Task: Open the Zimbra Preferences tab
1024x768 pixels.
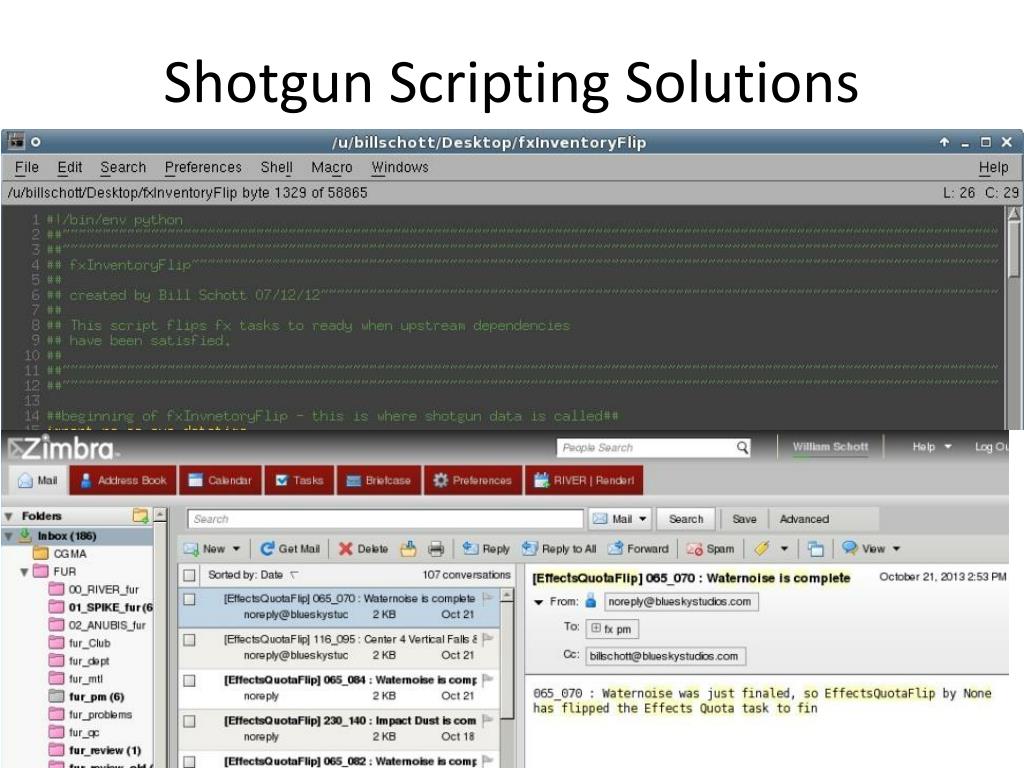Action: point(473,481)
